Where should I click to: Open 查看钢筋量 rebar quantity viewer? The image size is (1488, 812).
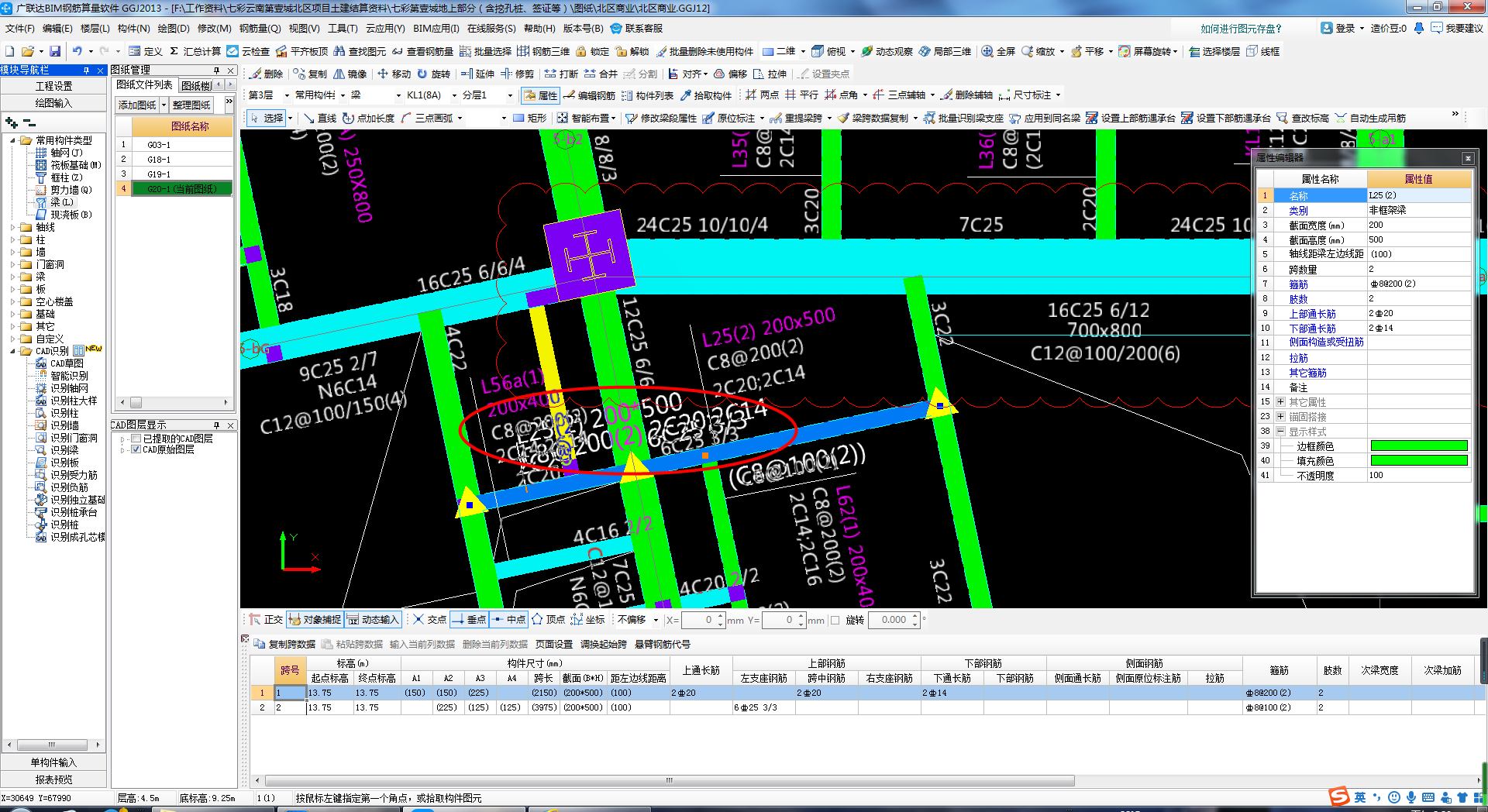pyautogui.click(x=422, y=51)
